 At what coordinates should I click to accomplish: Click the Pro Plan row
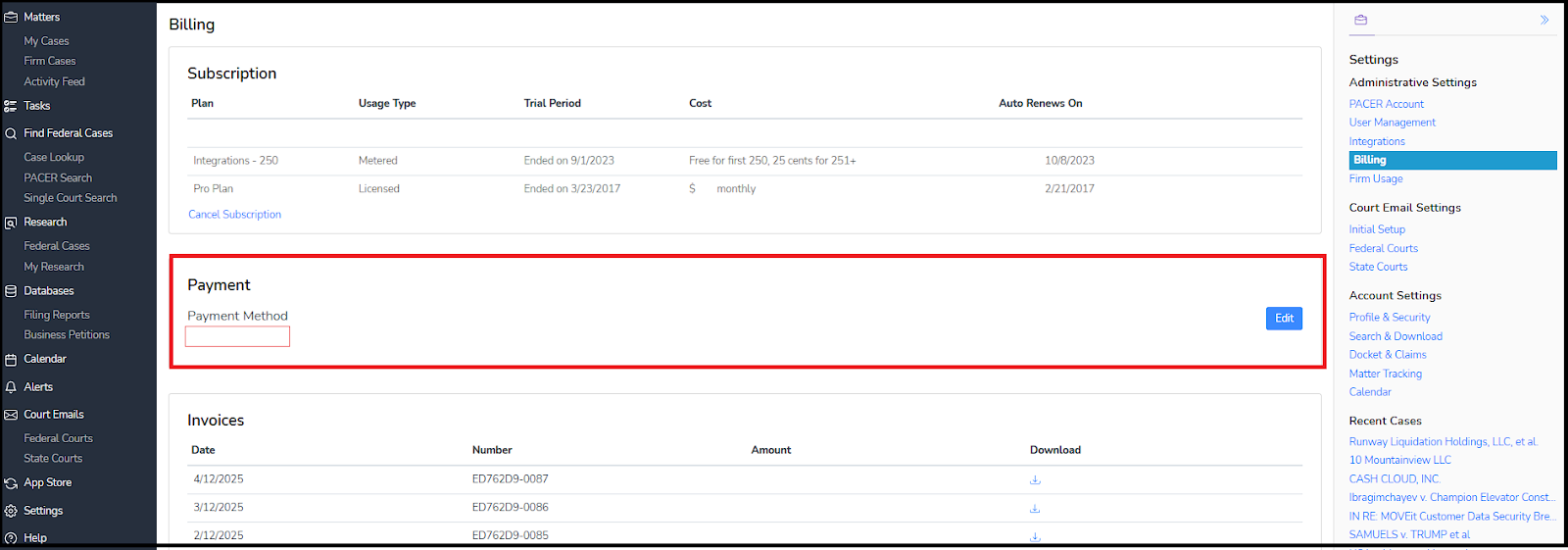point(745,189)
